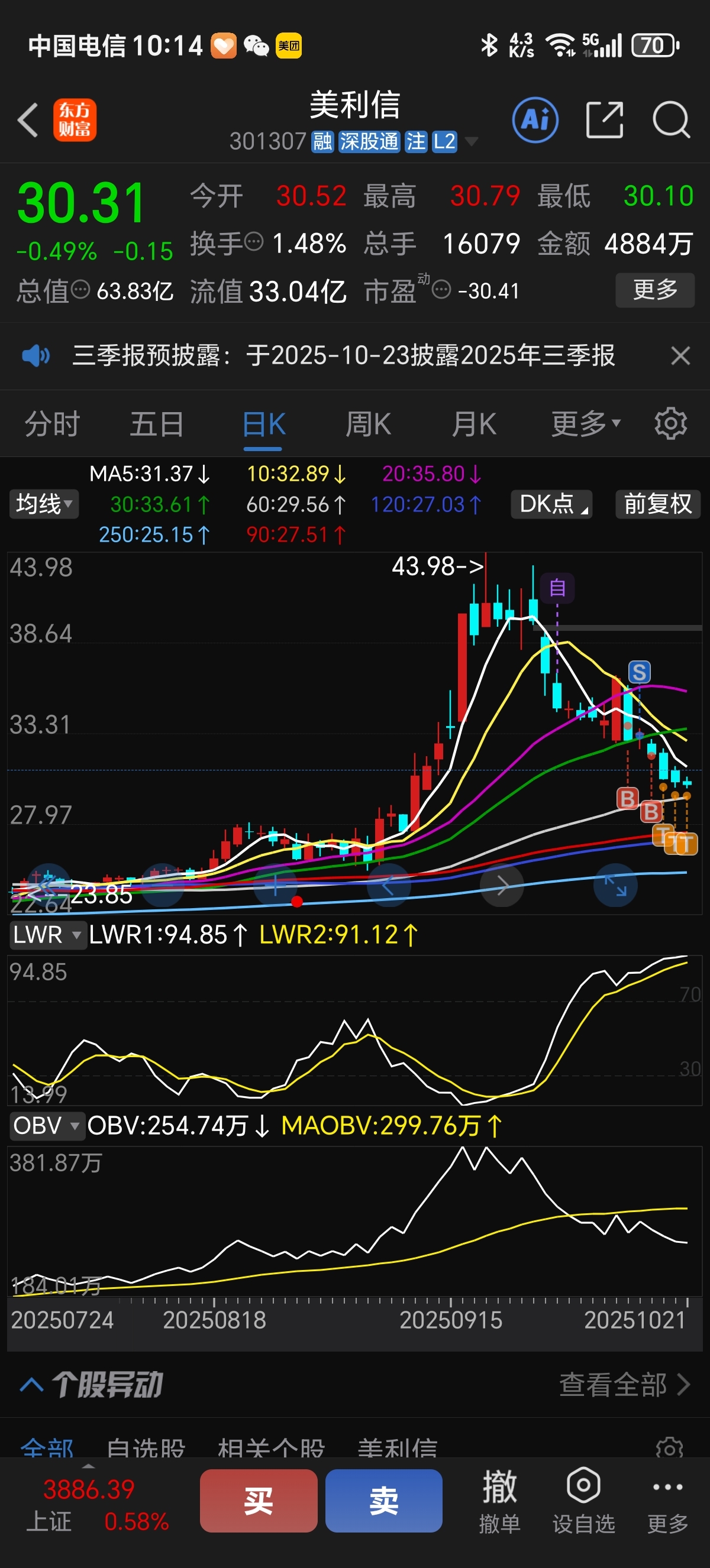This screenshot has height=1568, width=710.
Task: Open the AI assistant icon
Action: point(535,119)
